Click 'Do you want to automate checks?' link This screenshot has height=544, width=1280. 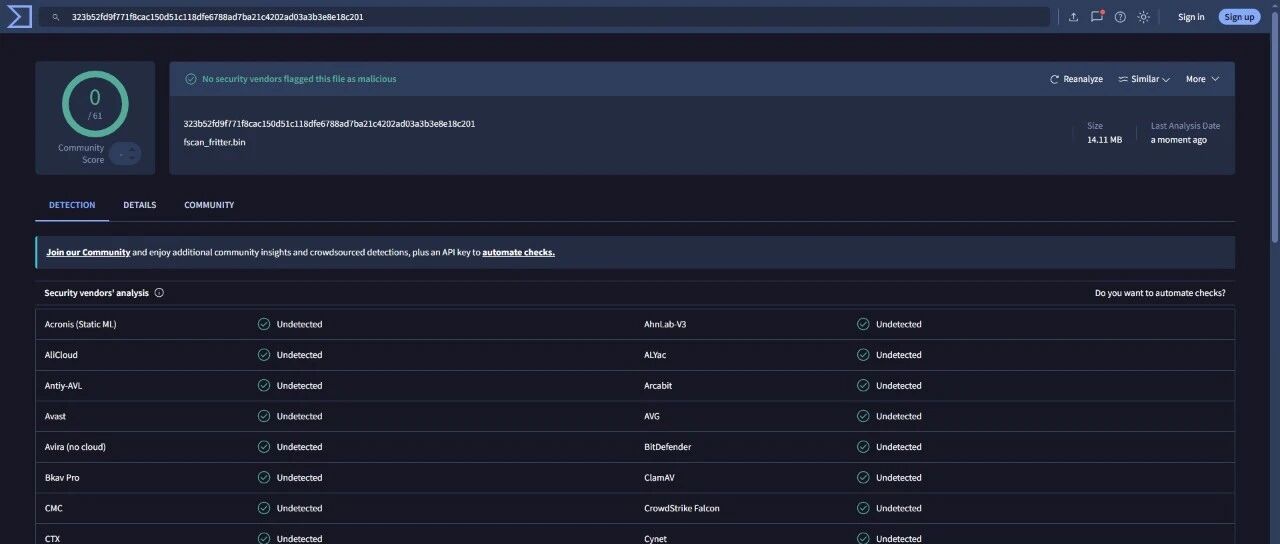point(1160,293)
